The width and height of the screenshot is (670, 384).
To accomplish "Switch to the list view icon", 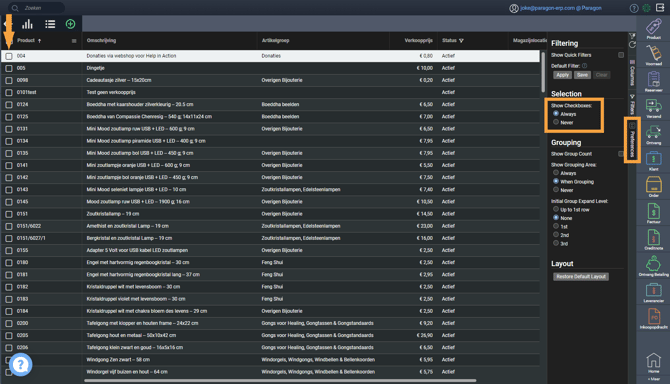I will pos(50,24).
